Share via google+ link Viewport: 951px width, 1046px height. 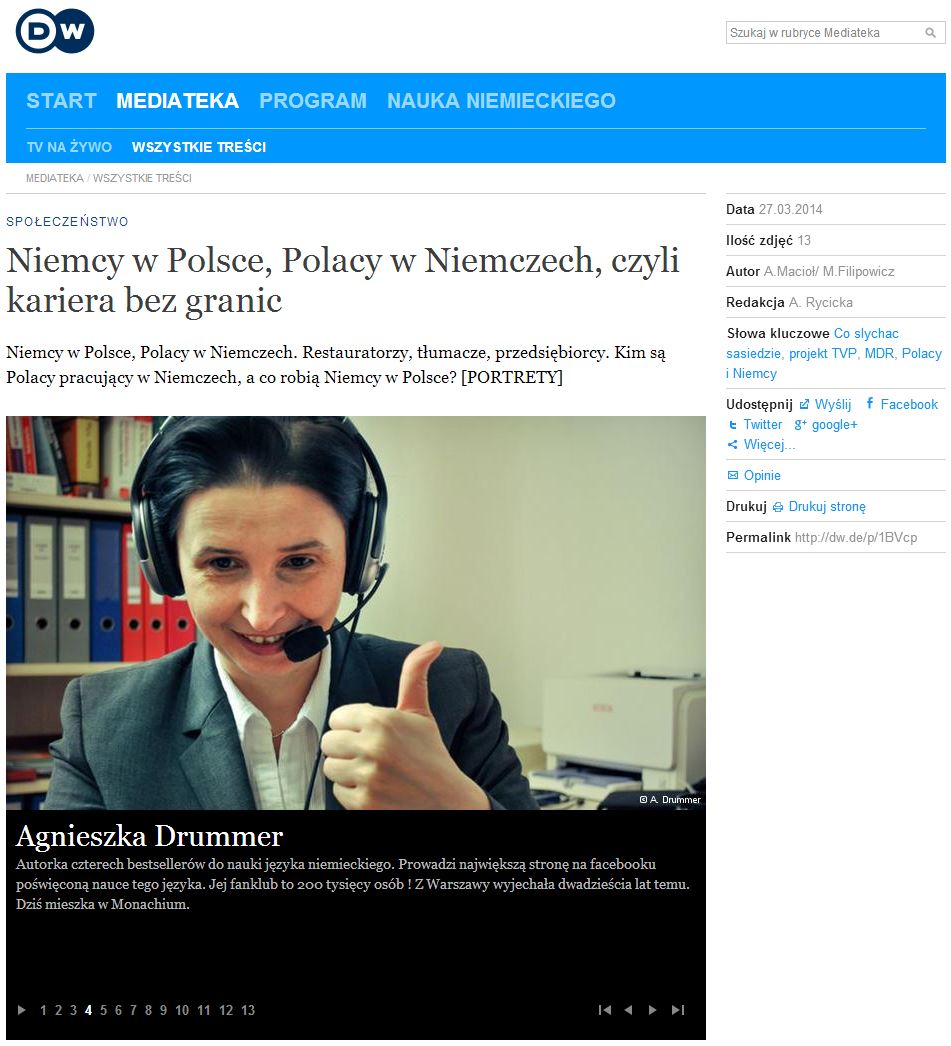point(826,424)
